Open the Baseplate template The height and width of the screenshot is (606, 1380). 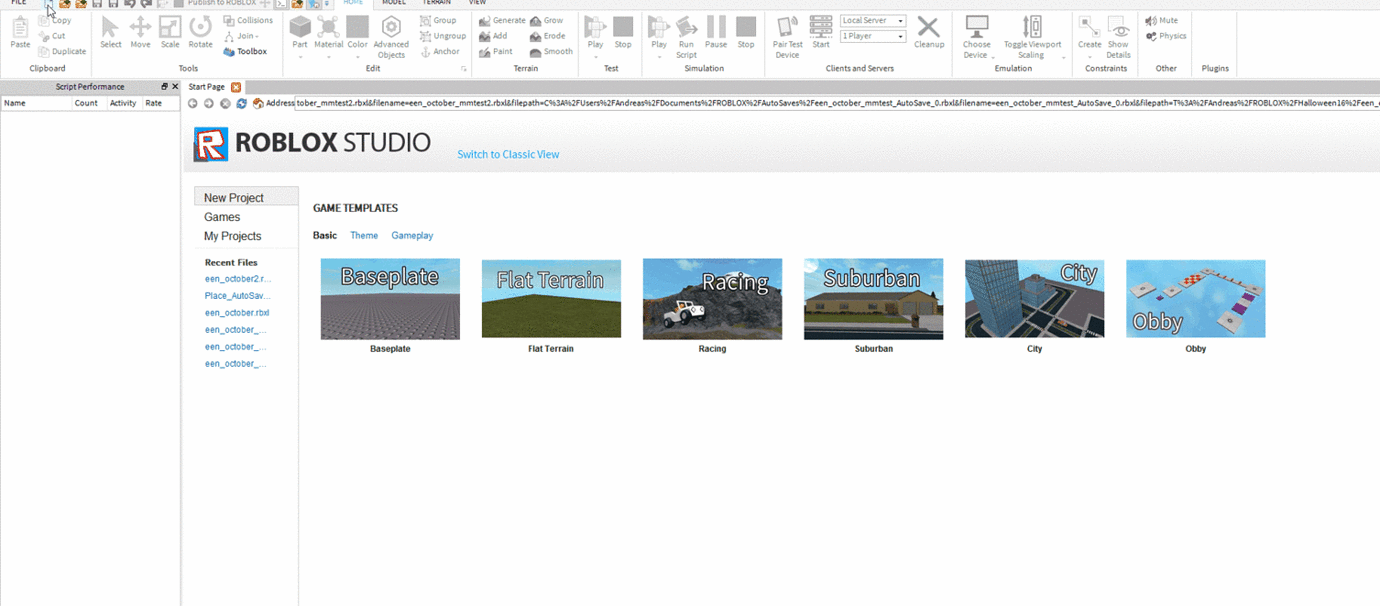click(x=390, y=299)
